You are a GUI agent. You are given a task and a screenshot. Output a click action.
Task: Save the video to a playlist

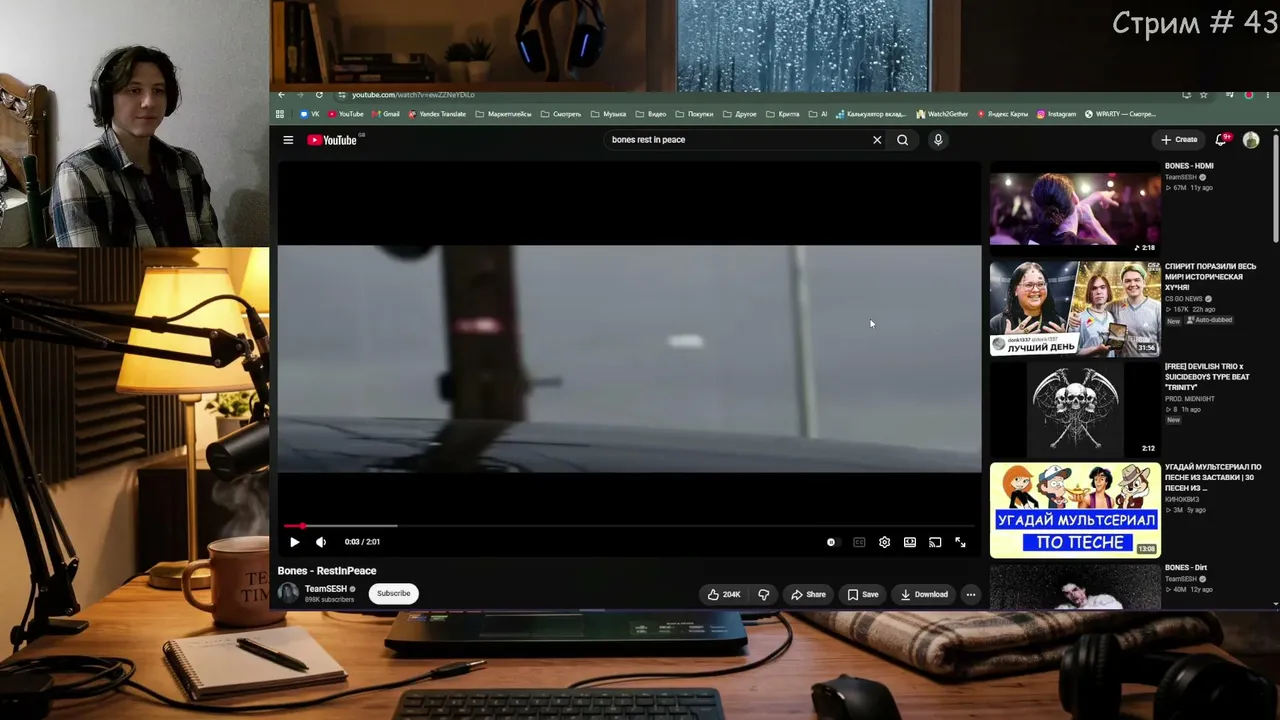coord(863,594)
